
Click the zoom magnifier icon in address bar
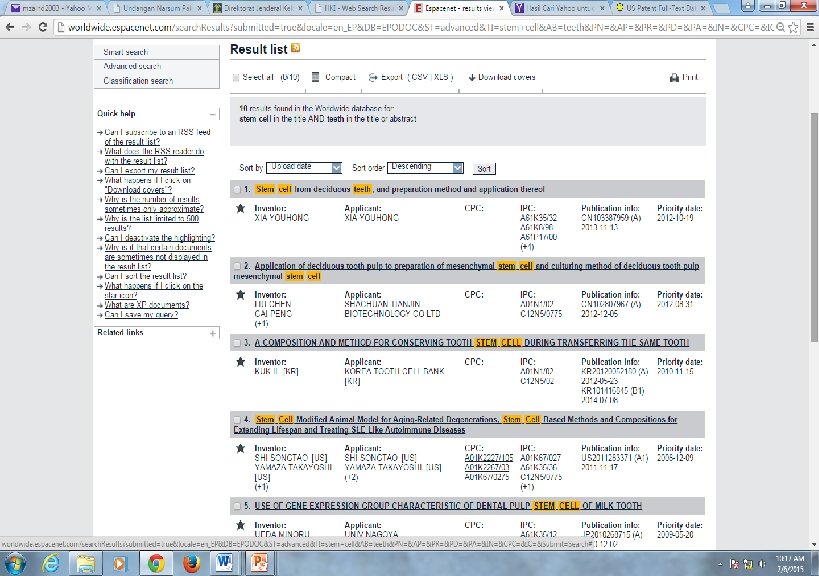pos(780,27)
